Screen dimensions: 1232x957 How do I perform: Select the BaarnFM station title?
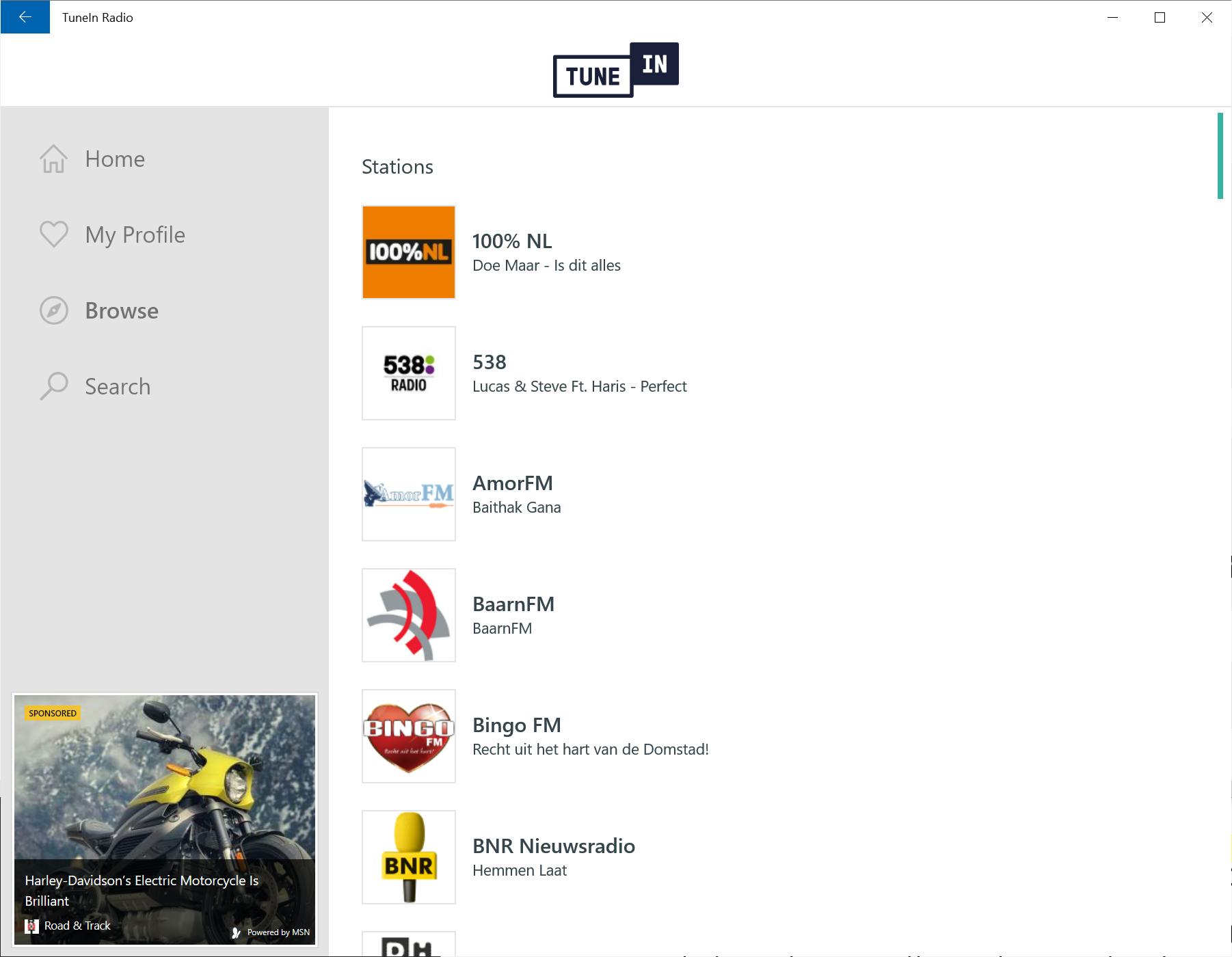[513, 604]
